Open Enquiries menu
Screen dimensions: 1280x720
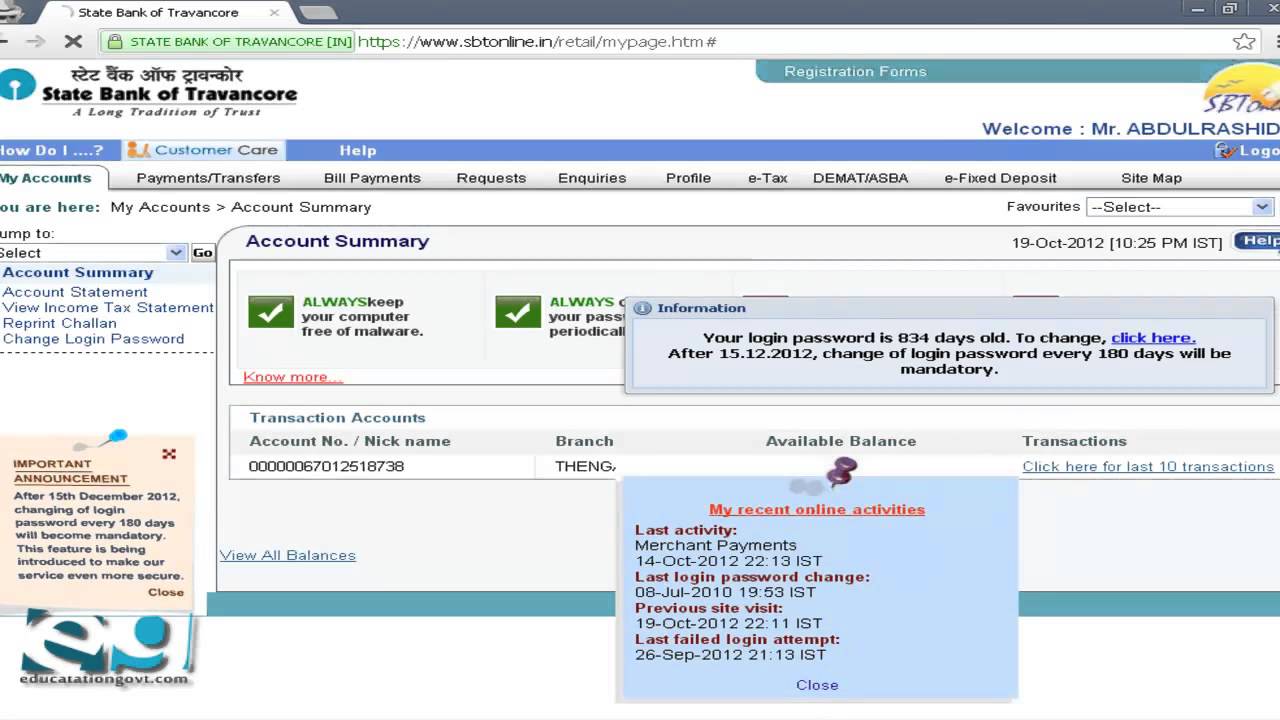pos(592,178)
